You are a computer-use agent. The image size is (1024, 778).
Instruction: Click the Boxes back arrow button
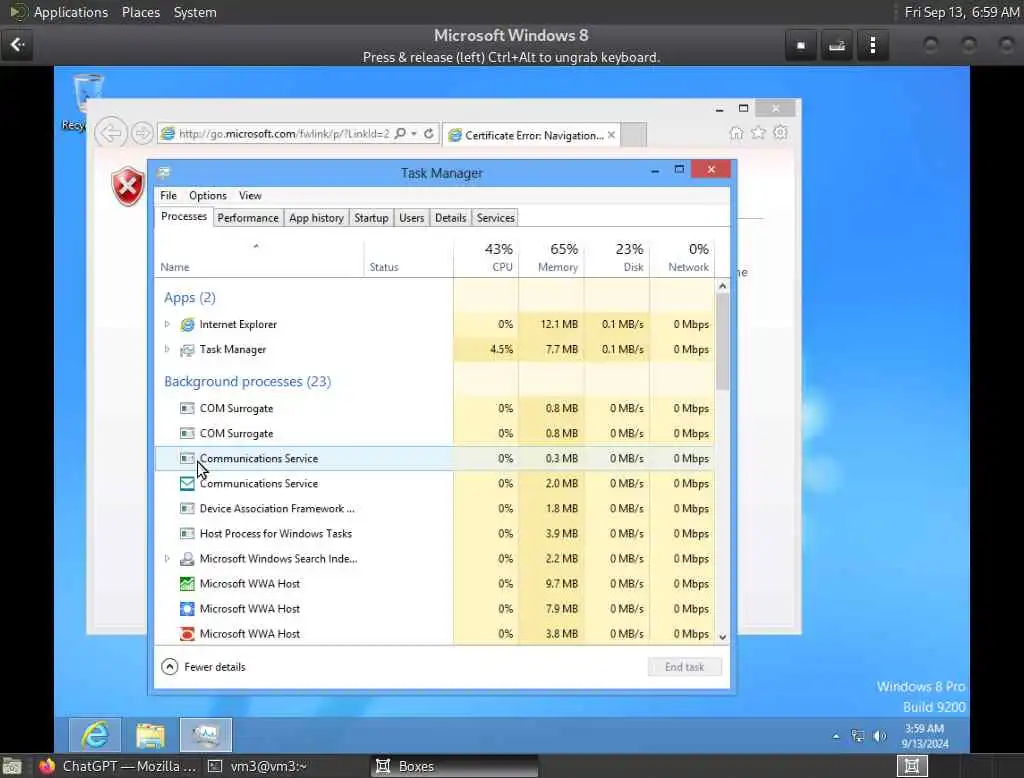[x=18, y=44]
